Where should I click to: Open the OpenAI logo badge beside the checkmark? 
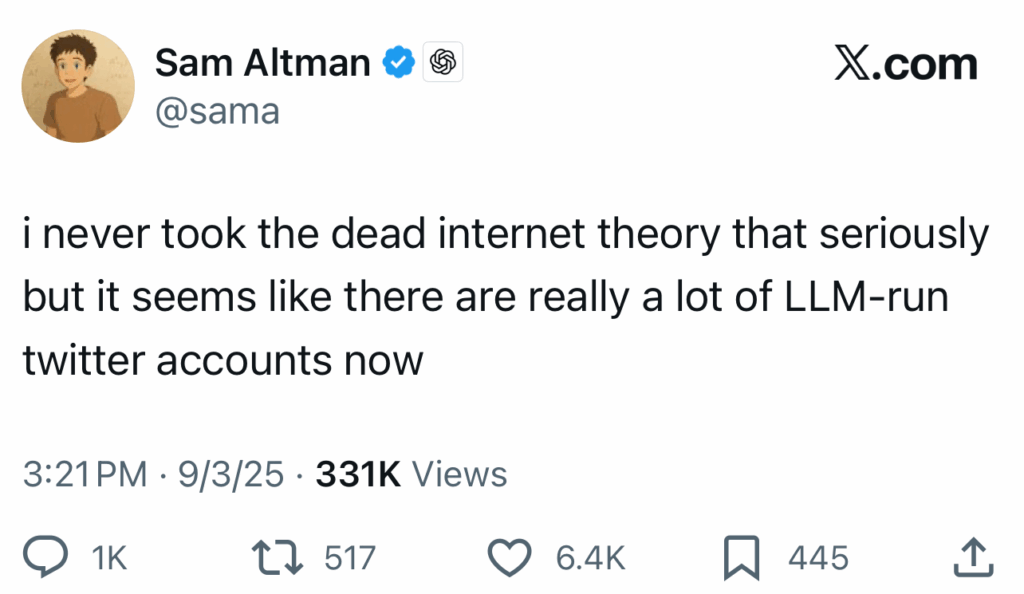click(442, 61)
